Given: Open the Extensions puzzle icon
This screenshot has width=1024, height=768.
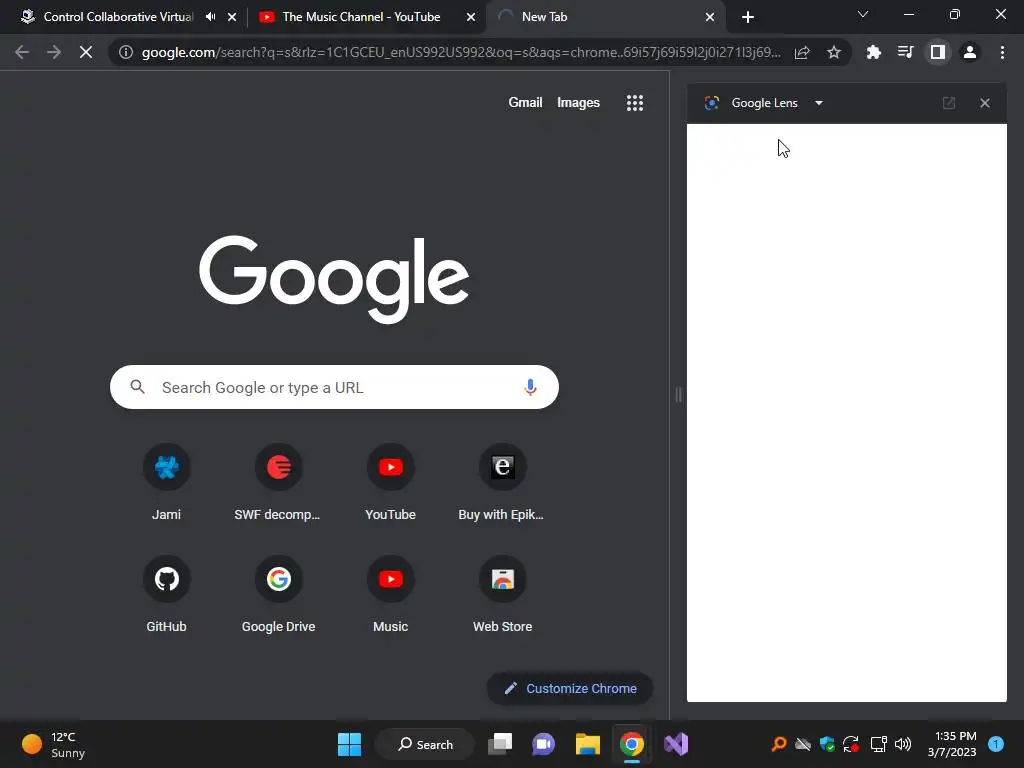Looking at the screenshot, I should point(874,52).
